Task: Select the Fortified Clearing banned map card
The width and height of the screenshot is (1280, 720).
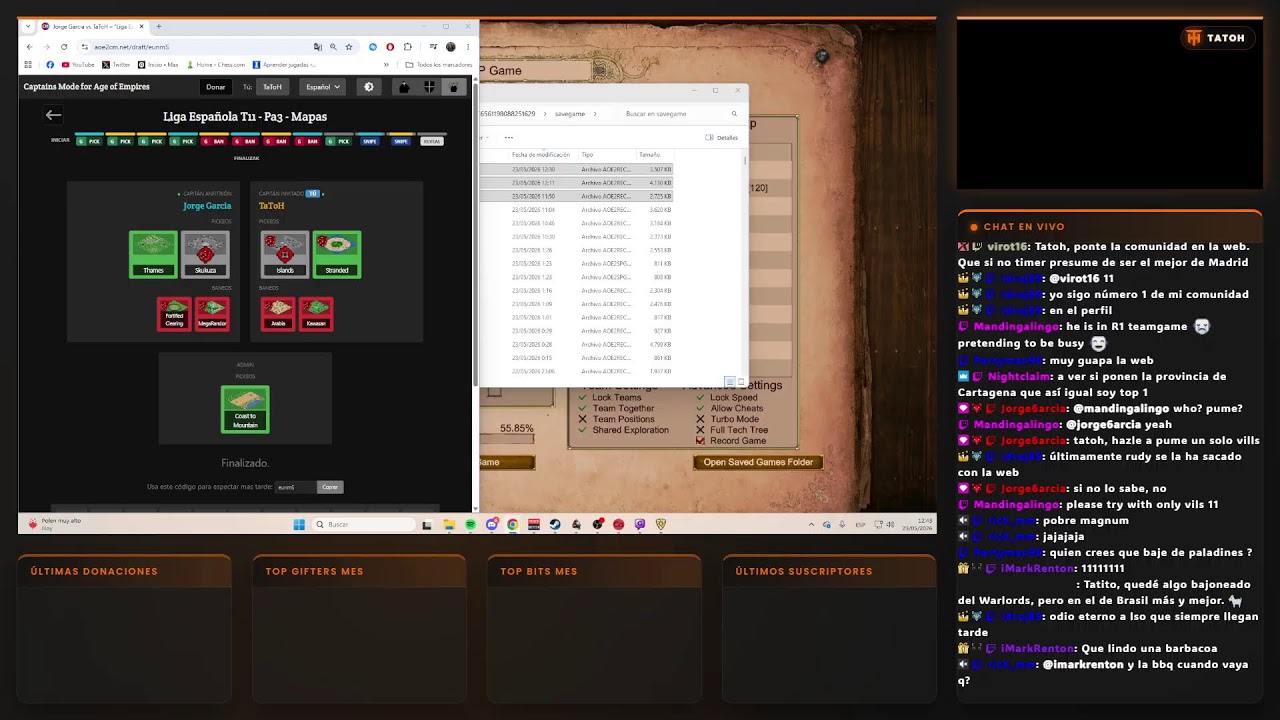Action: 174,314
